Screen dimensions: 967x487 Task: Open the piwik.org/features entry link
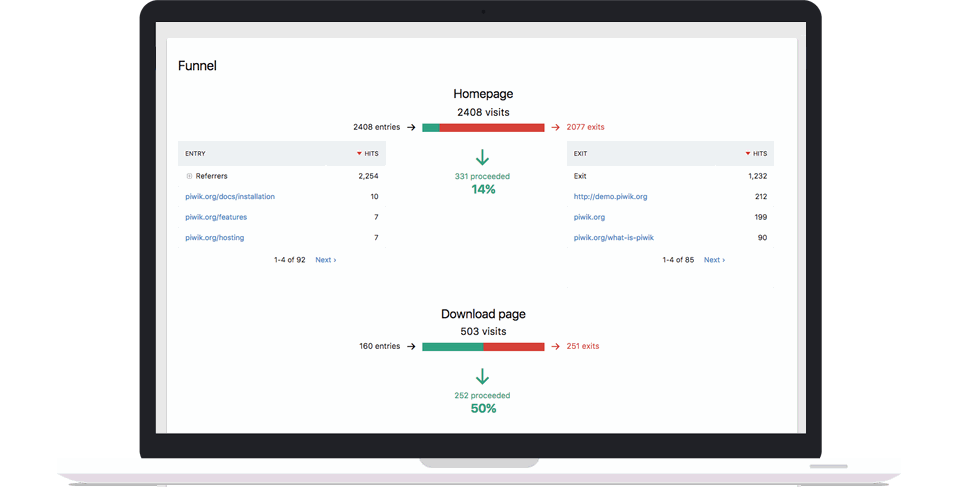[x=216, y=217]
